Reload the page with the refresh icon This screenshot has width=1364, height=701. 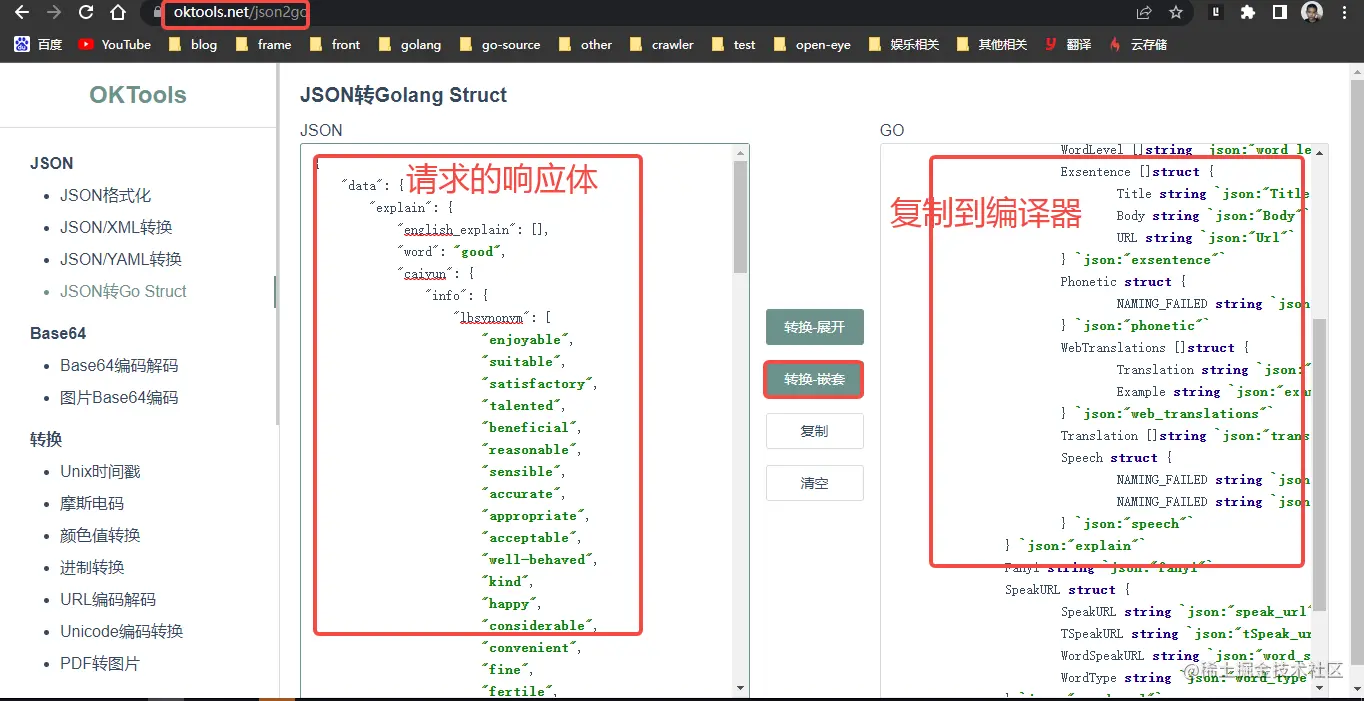86,13
